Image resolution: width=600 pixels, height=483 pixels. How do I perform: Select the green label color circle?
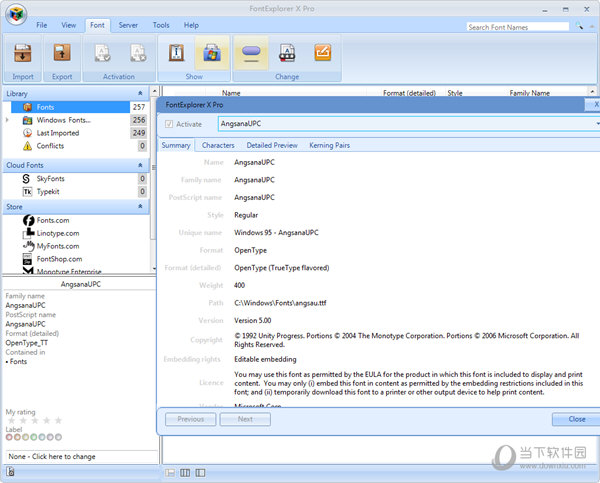pyautogui.click(x=34, y=437)
